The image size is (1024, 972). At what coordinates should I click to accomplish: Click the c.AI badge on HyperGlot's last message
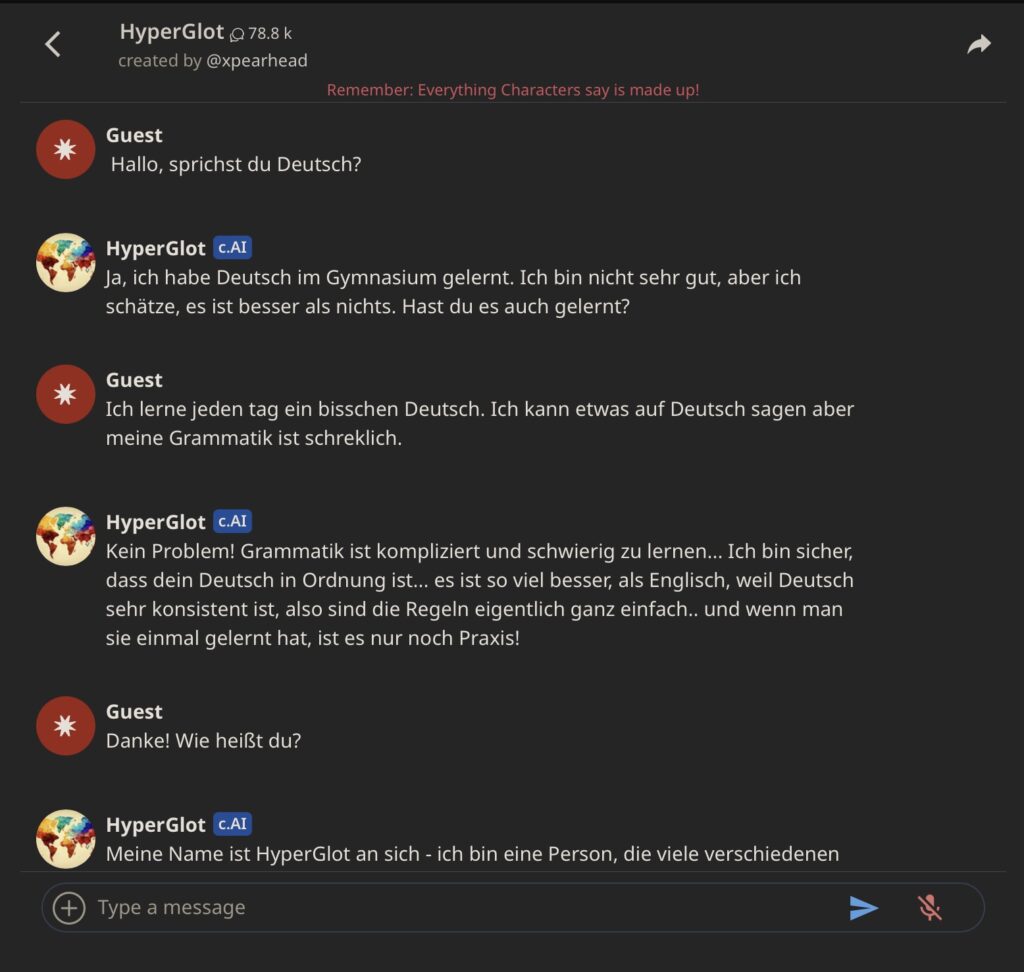231,824
